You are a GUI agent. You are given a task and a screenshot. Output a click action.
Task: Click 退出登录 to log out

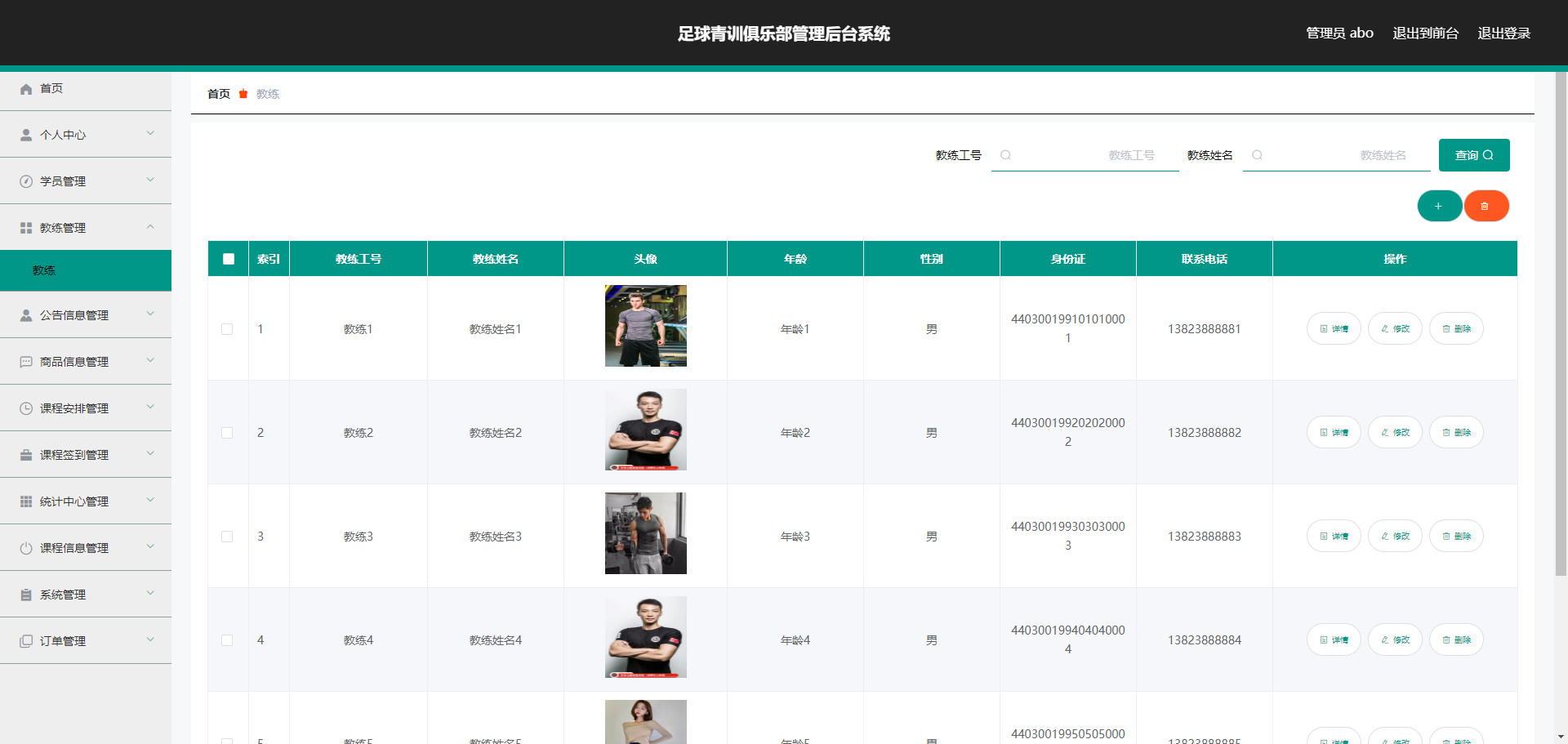click(1503, 33)
